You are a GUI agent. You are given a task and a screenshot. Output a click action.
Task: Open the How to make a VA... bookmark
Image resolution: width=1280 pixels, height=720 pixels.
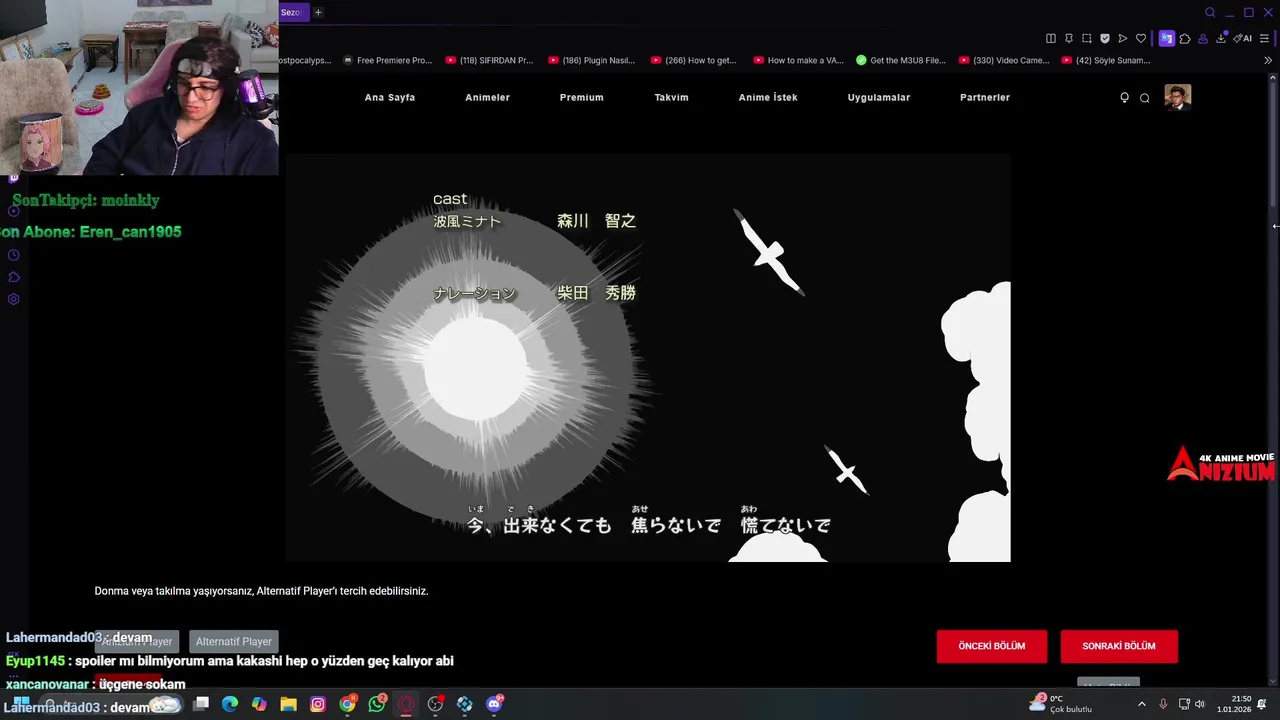[798, 60]
